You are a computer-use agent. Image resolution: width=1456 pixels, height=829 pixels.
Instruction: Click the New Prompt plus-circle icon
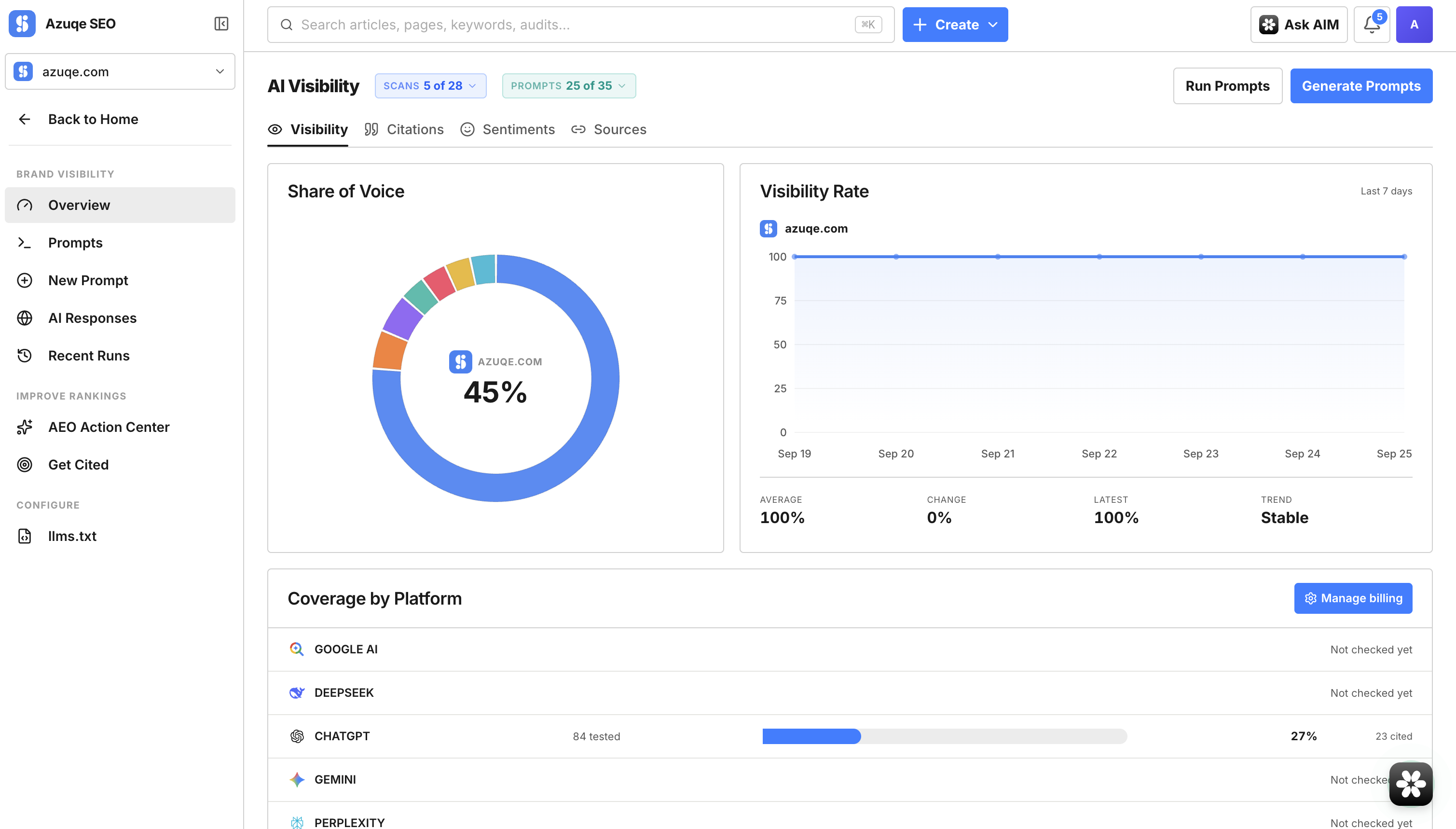[25, 280]
